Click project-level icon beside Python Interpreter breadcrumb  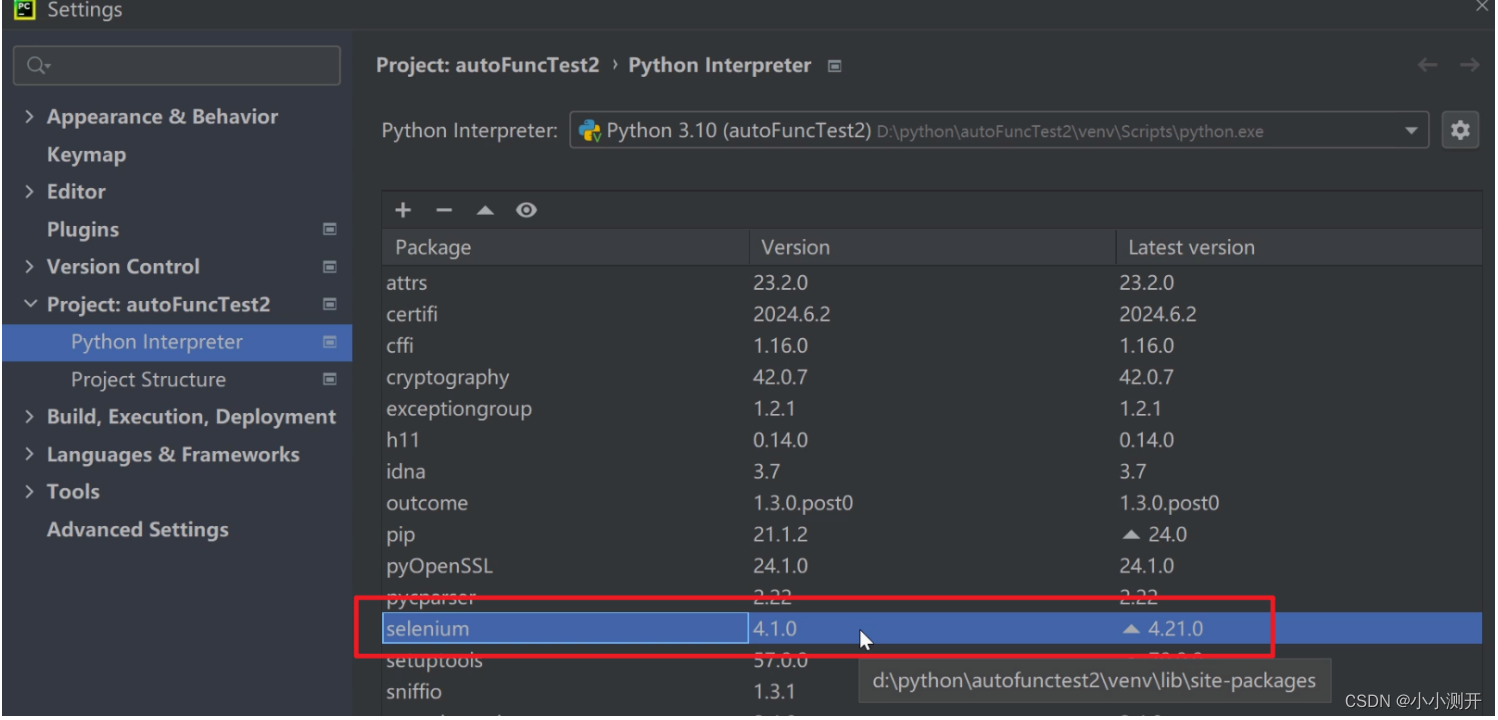pyautogui.click(x=834, y=66)
